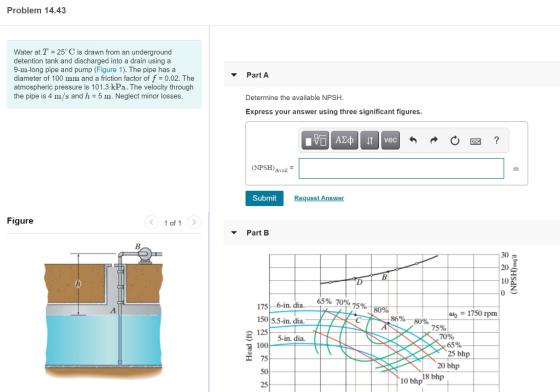Redo the answer edit
Viewport: 560px width, 392px height.
click(x=434, y=140)
